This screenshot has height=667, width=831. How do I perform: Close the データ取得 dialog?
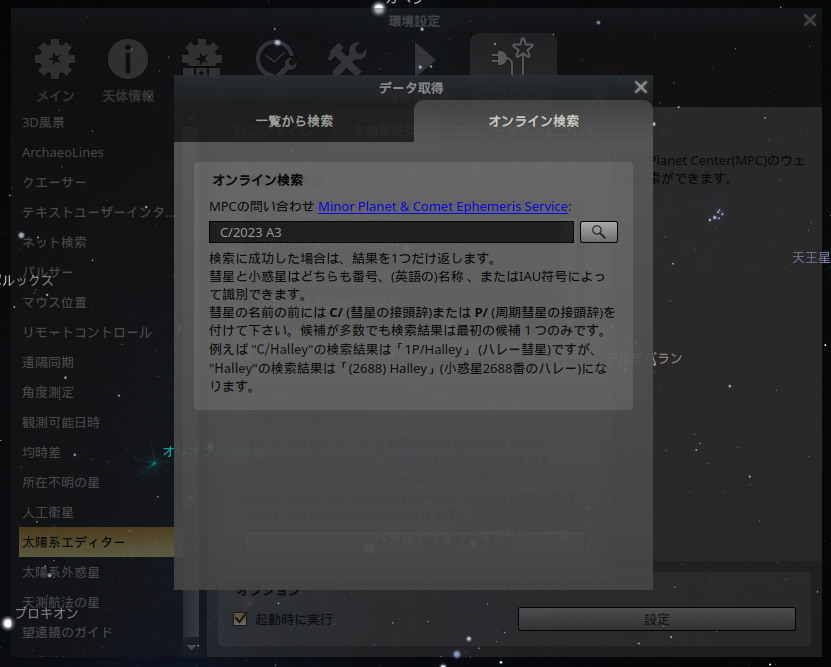click(x=641, y=87)
